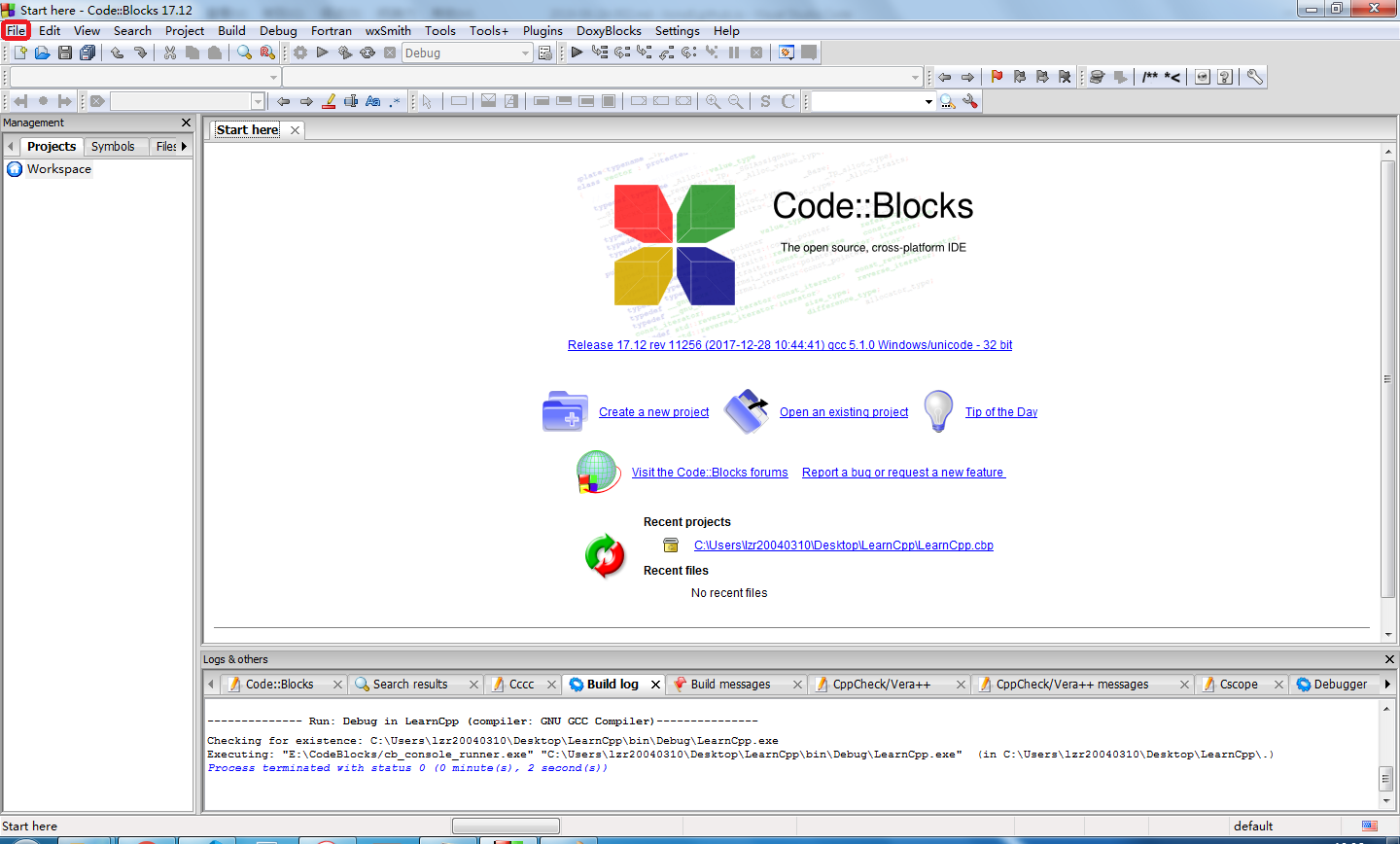Open the code completion scope dropdown
Image resolution: width=1400 pixels, height=844 pixels.
(273, 77)
